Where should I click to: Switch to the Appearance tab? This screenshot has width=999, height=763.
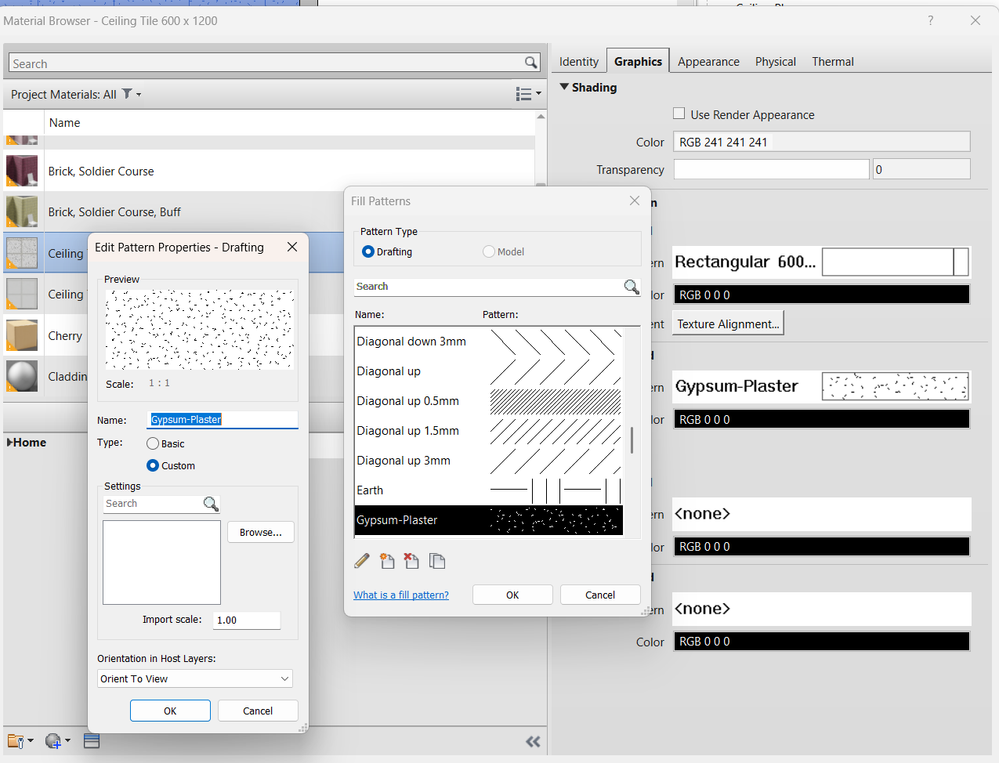tap(708, 62)
